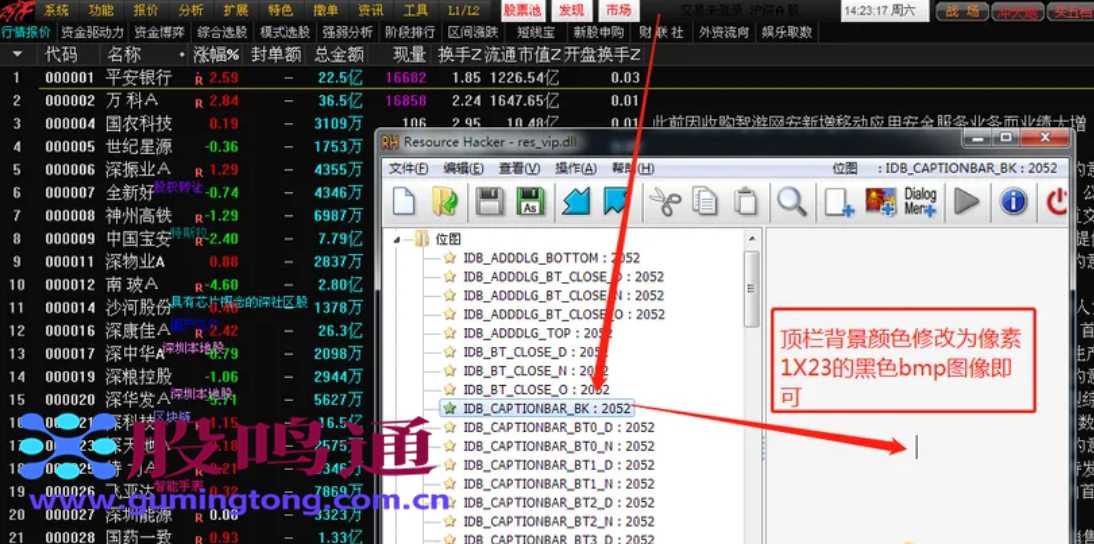Screen dimensions: 1094x544
Task: Click the Dialog Menu editor icon
Action: tap(920, 201)
